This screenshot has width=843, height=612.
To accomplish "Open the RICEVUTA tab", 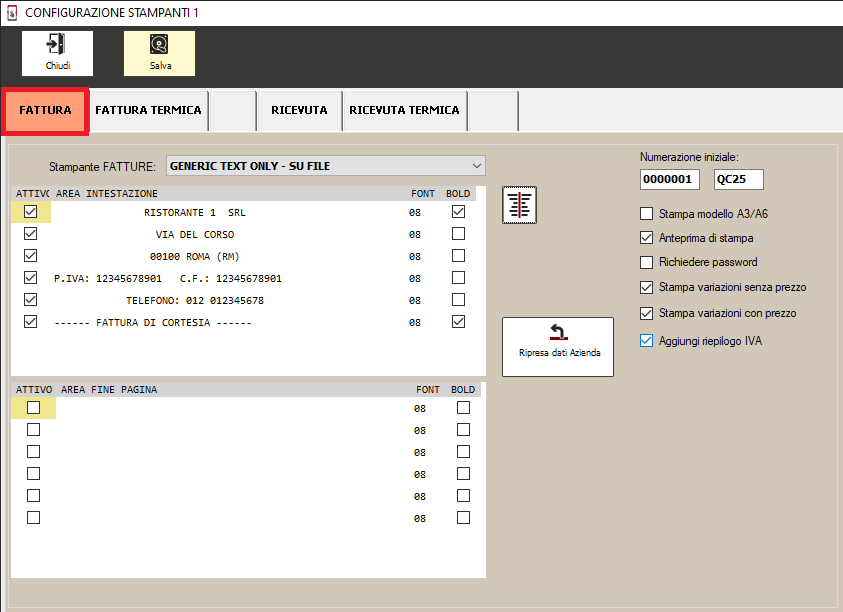I will tap(299, 110).
